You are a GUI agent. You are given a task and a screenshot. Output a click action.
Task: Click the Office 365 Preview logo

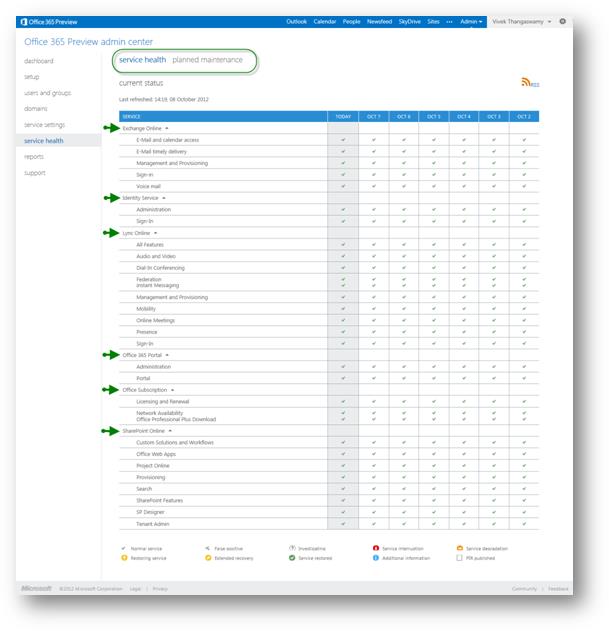(x=43, y=21)
